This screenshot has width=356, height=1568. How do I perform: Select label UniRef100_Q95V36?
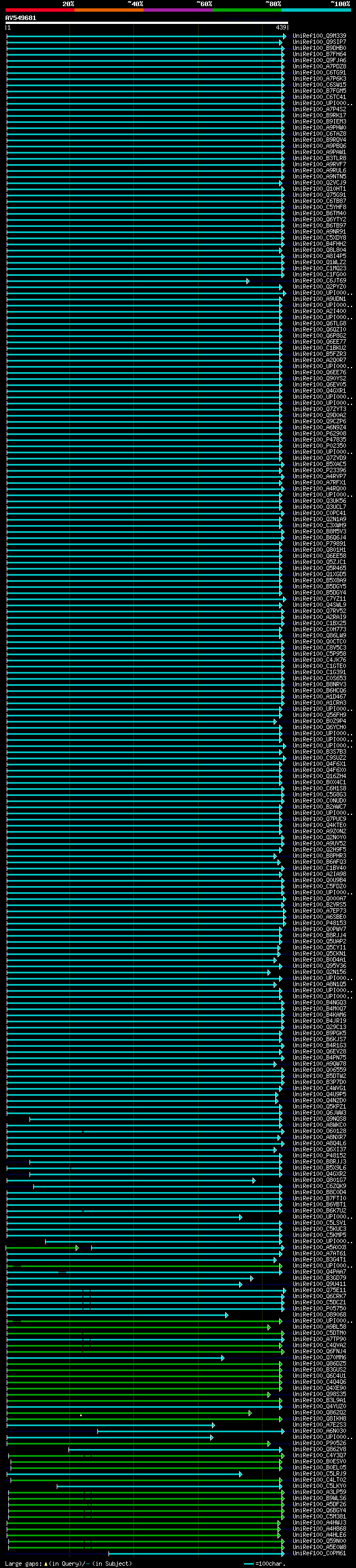(x=319, y=967)
